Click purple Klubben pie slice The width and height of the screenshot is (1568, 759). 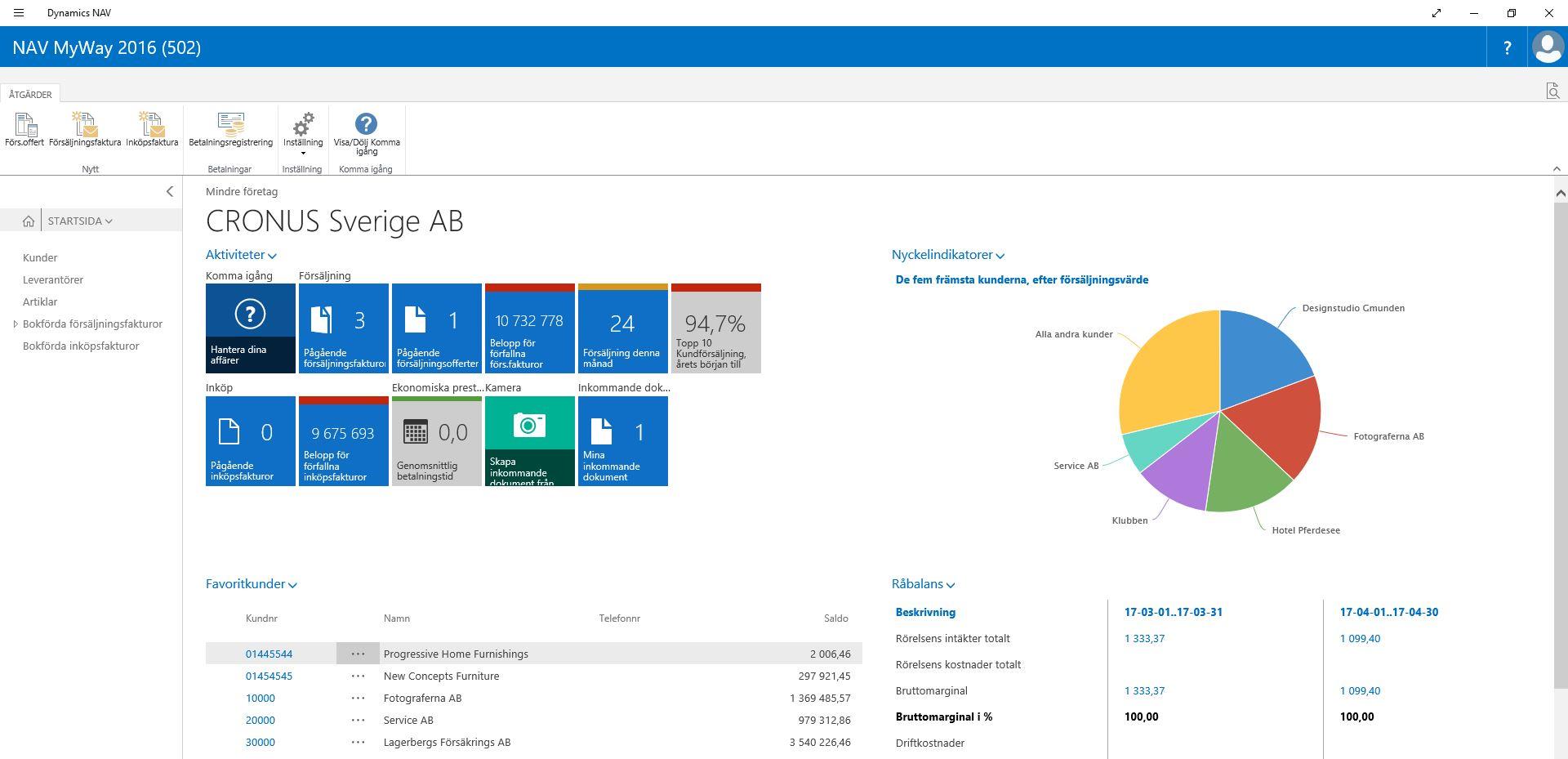1184,470
